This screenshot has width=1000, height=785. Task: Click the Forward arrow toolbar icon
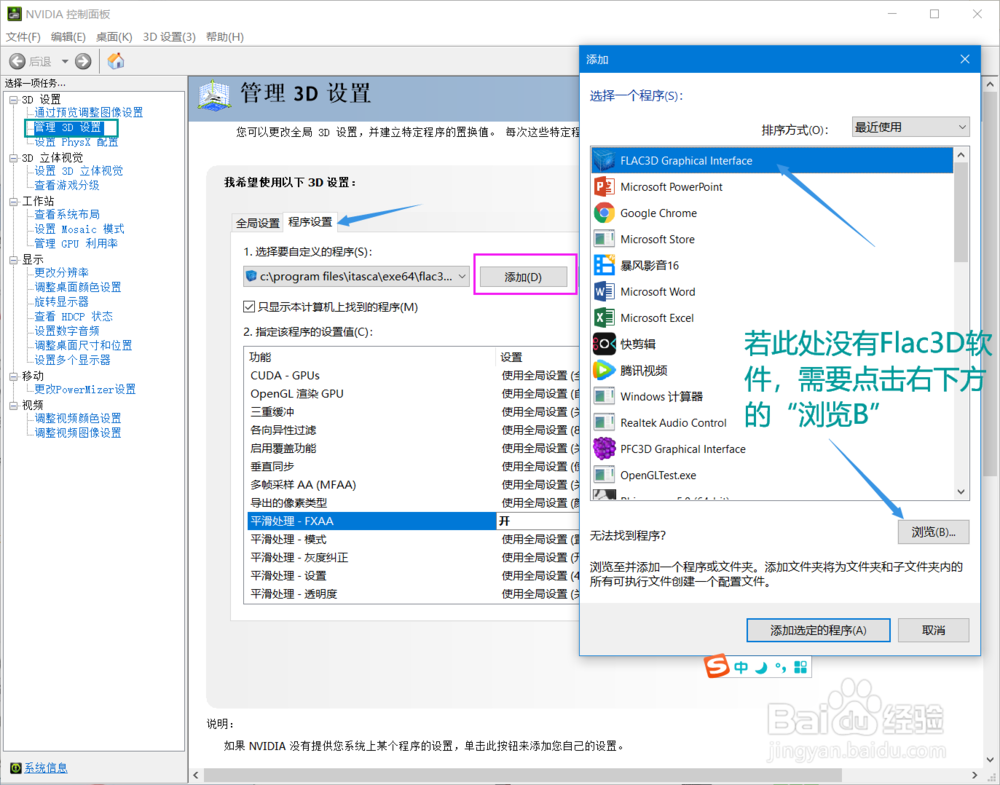pos(84,61)
